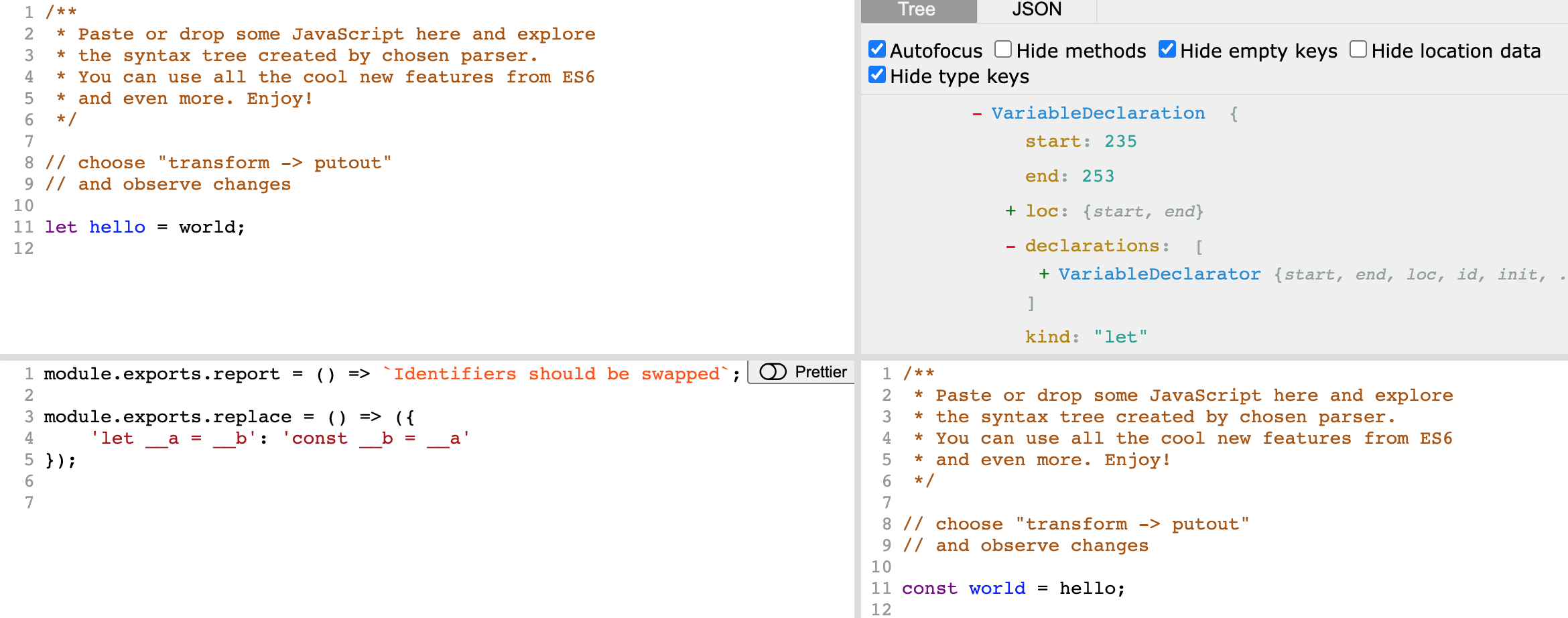Collapse the declarations array
Screen dimensions: 1568x618
point(1010,247)
